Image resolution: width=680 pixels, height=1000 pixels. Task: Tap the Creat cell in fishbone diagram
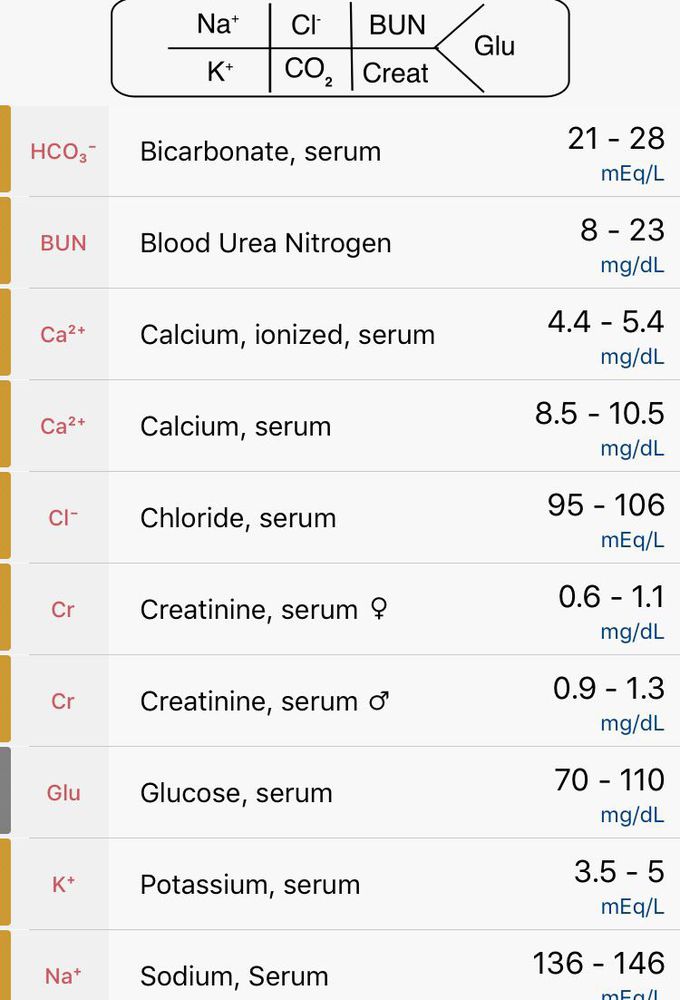(395, 73)
